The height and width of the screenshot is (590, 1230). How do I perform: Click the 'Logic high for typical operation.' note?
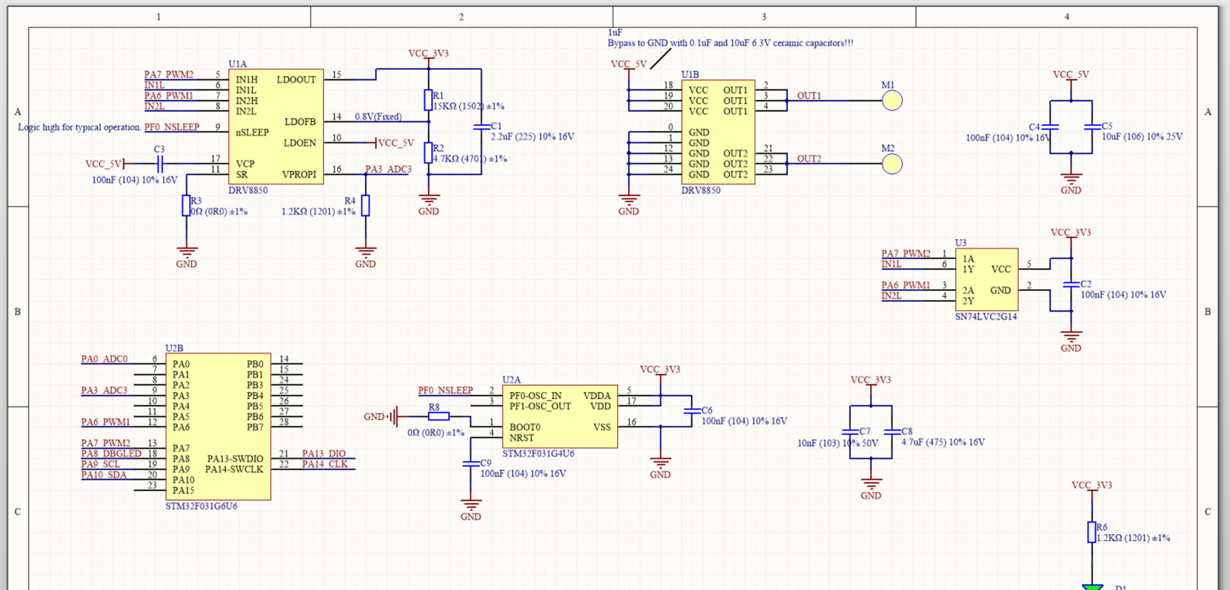[79, 128]
